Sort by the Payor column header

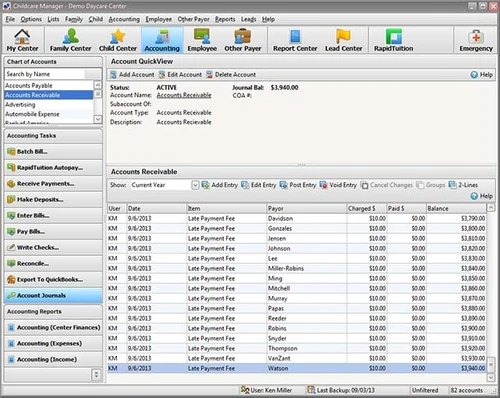point(306,209)
